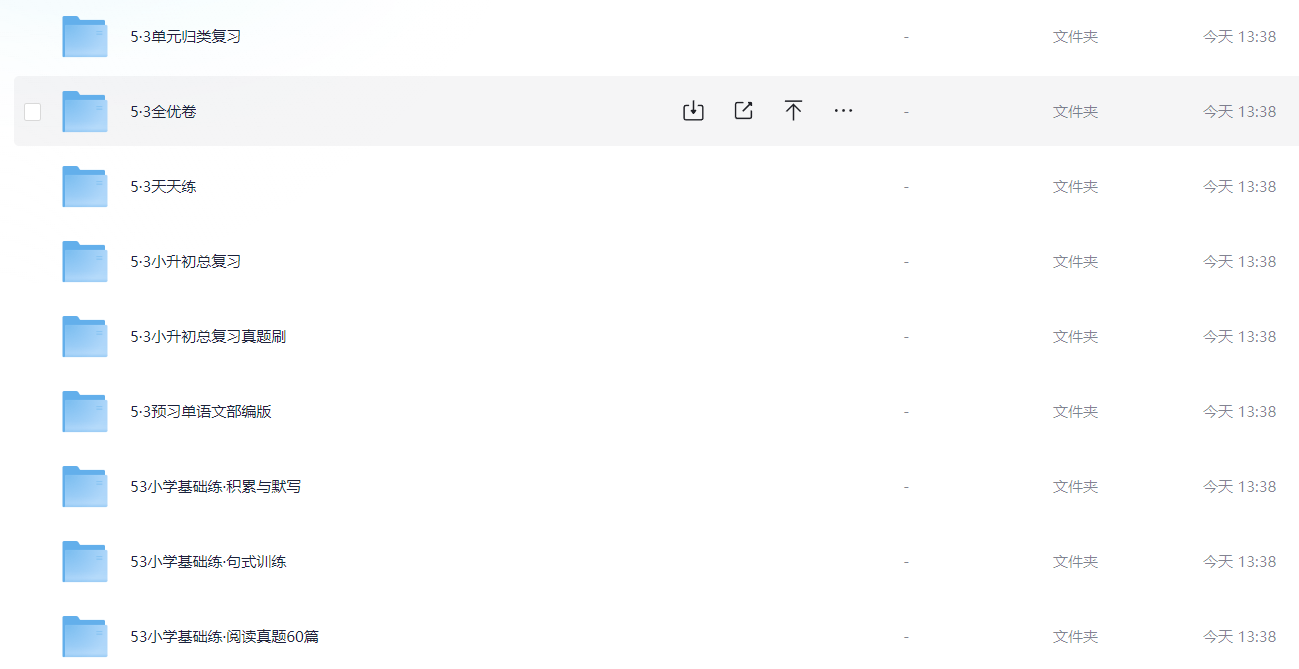The image size is (1299, 669).
Task: Click the 文件夹 type label on 5·3预习单语文部编版 row
Action: tap(1075, 412)
